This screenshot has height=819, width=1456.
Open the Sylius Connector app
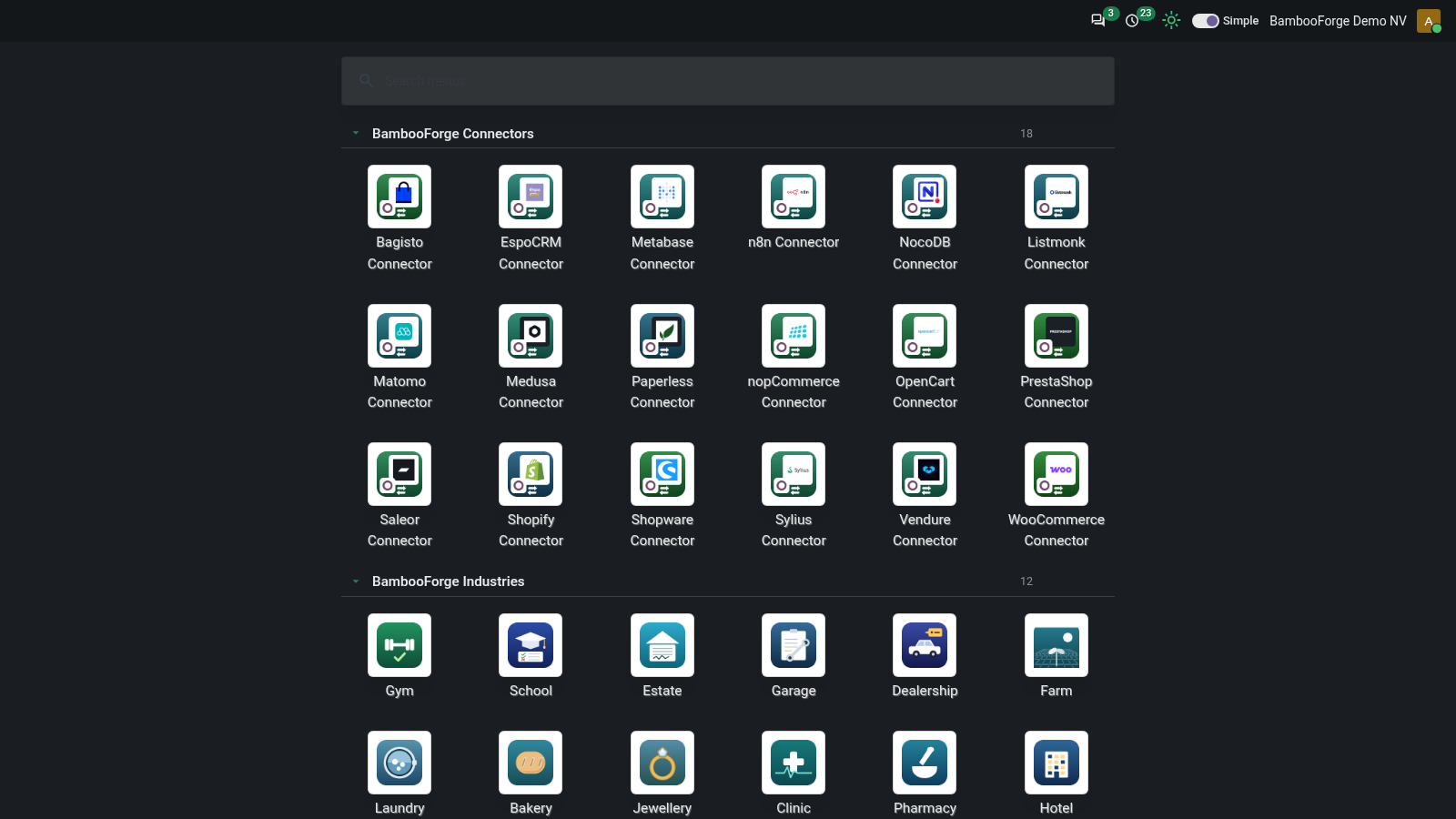794,474
